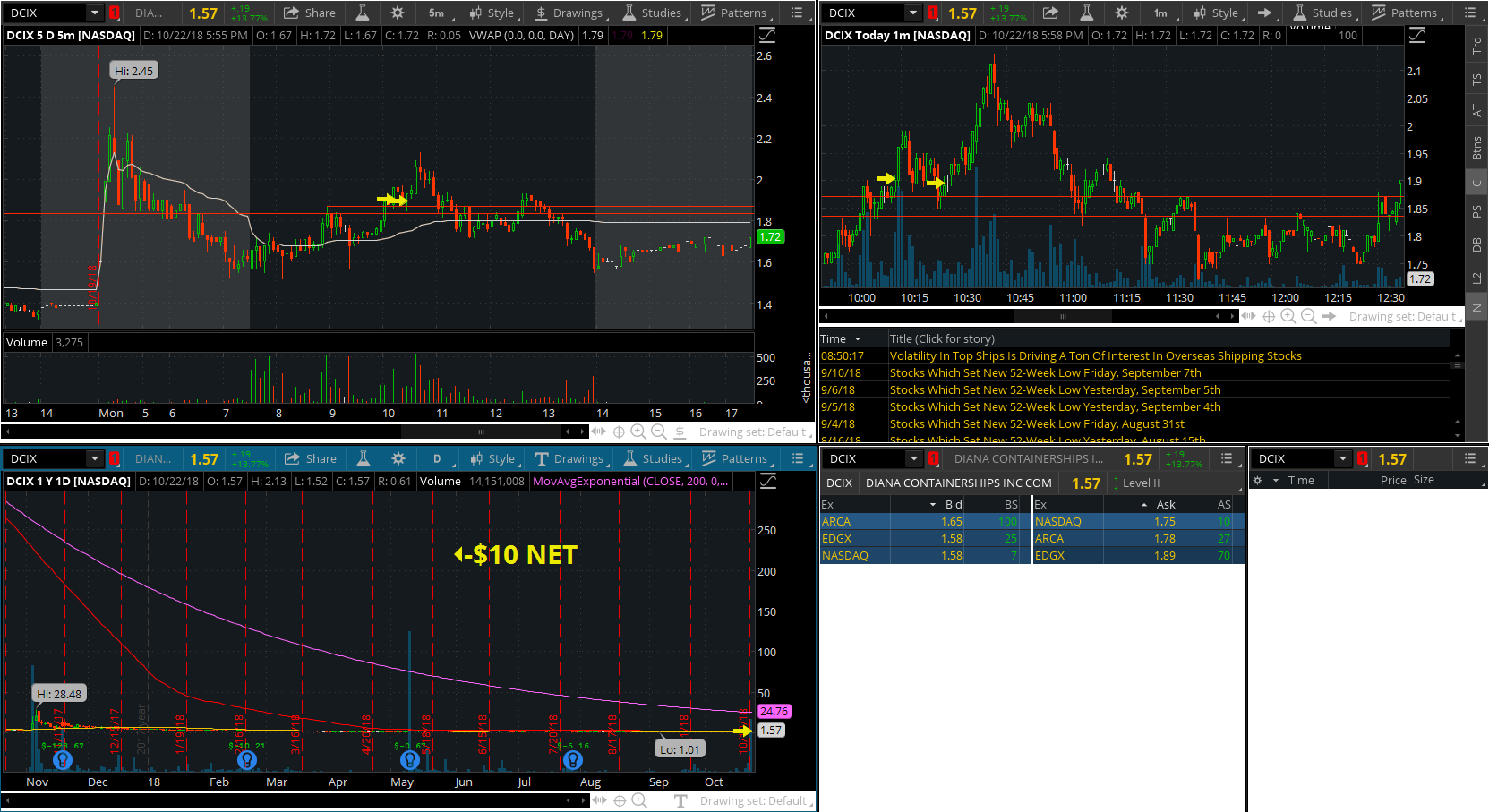
Task: Toggle the C sidebar gadget
Action: (1477, 183)
